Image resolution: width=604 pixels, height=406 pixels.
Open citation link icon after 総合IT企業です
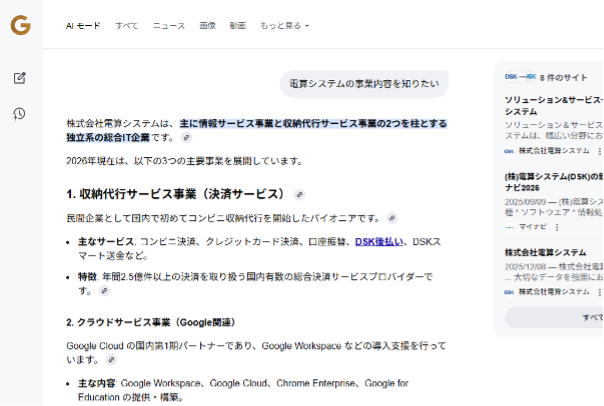click(186, 138)
